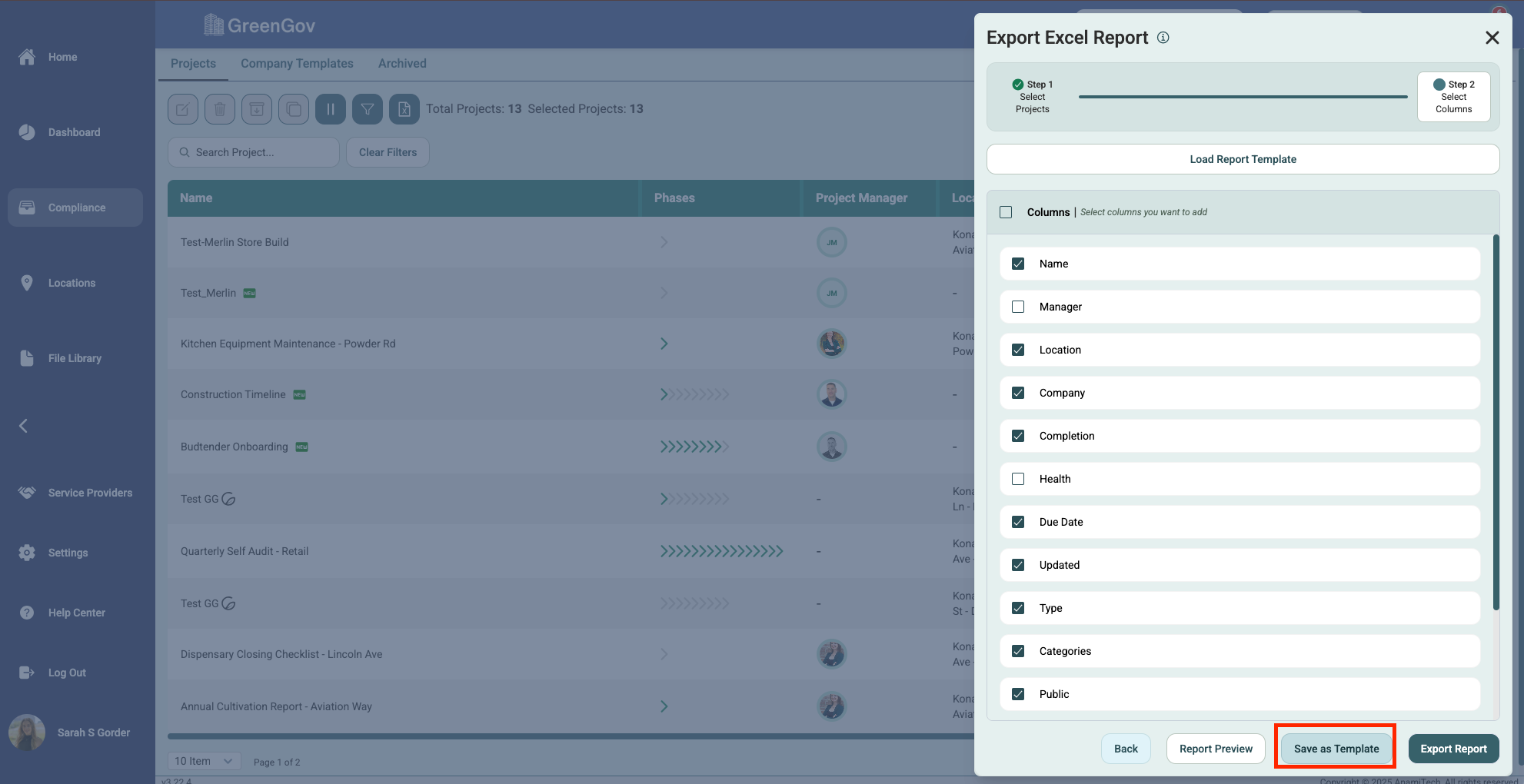Open Dashboard from the sidebar
The height and width of the screenshot is (784, 1524).
[x=74, y=132]
